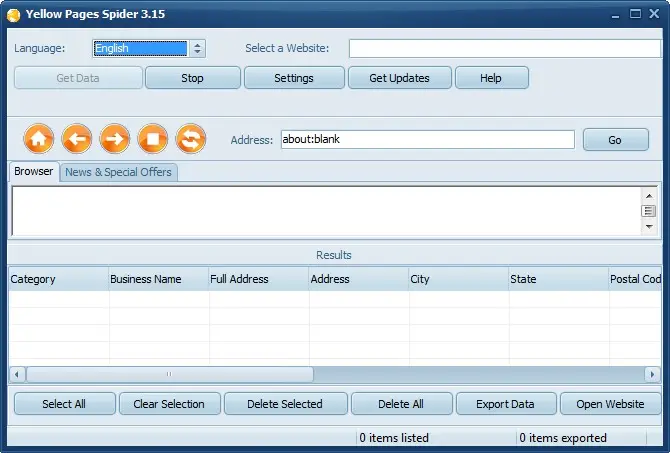670x453 pixels.
Task: Click the '0 items exported' status text
Action: click(x=563, y=438)
